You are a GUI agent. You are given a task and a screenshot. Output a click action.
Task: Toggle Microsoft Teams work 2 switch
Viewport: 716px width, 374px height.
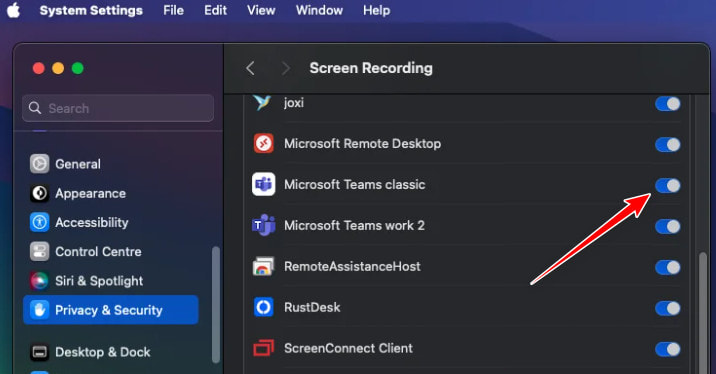pos(668,227)
